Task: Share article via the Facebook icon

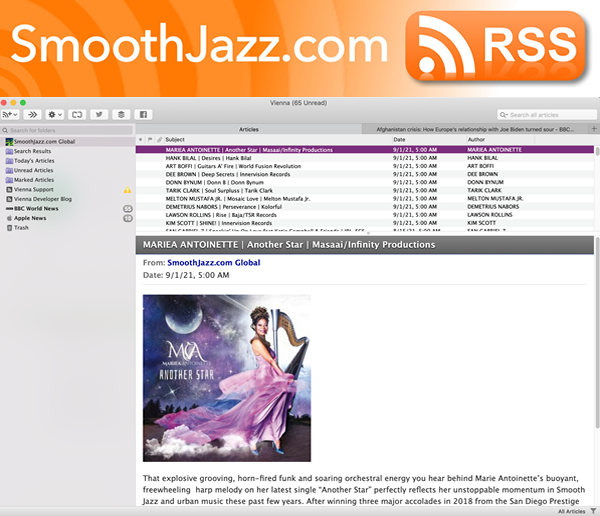Action: tap(143, 114)
